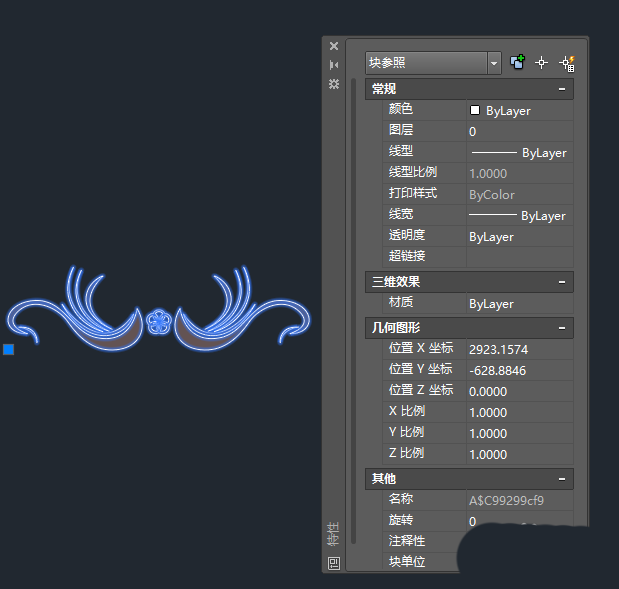Close the properties palette with the X icon
Viewport: 619px width, 589px height.
334,46
